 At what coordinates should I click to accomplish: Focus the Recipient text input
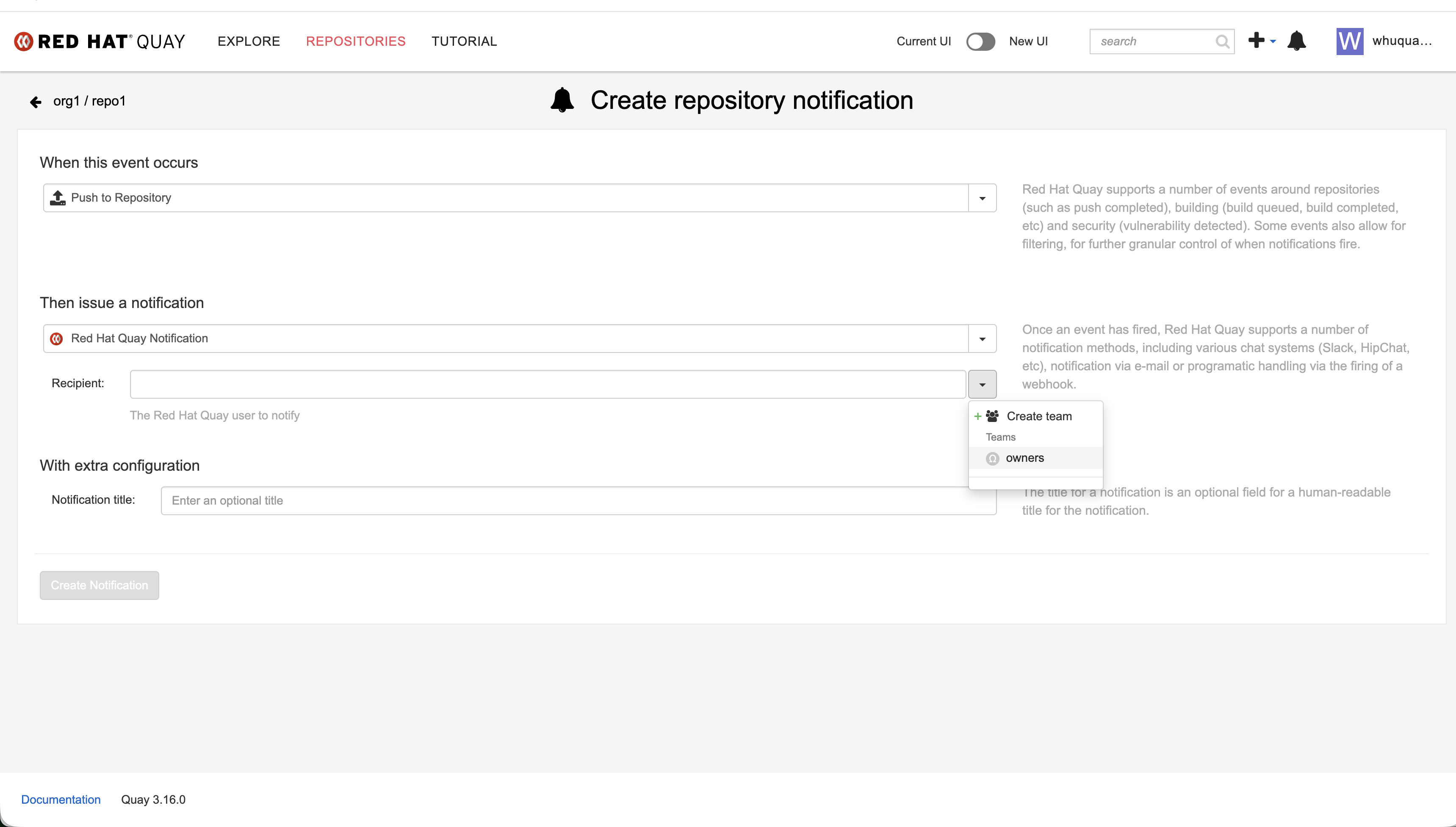point(548,385)
